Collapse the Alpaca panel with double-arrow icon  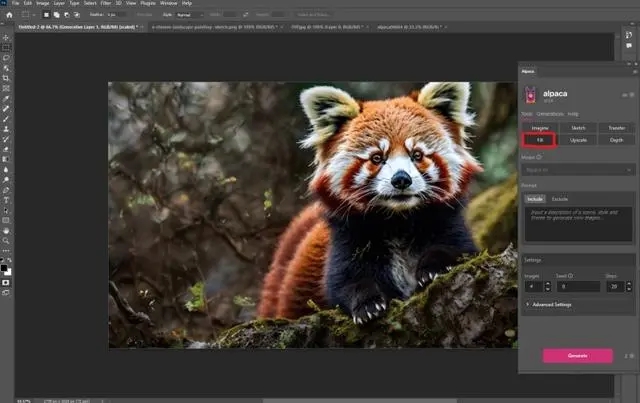pos(629,64)
